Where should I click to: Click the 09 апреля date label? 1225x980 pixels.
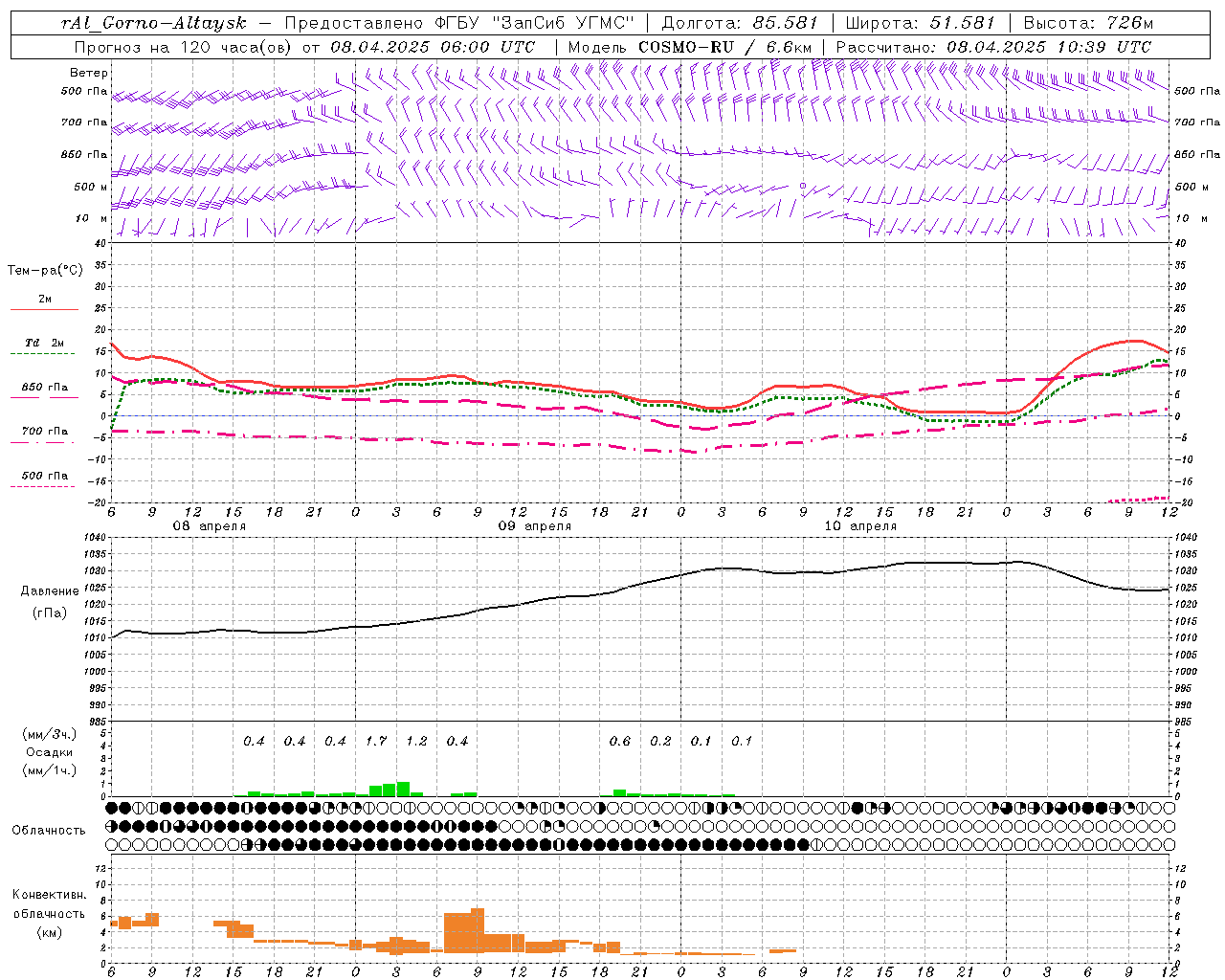pos(534,526)
